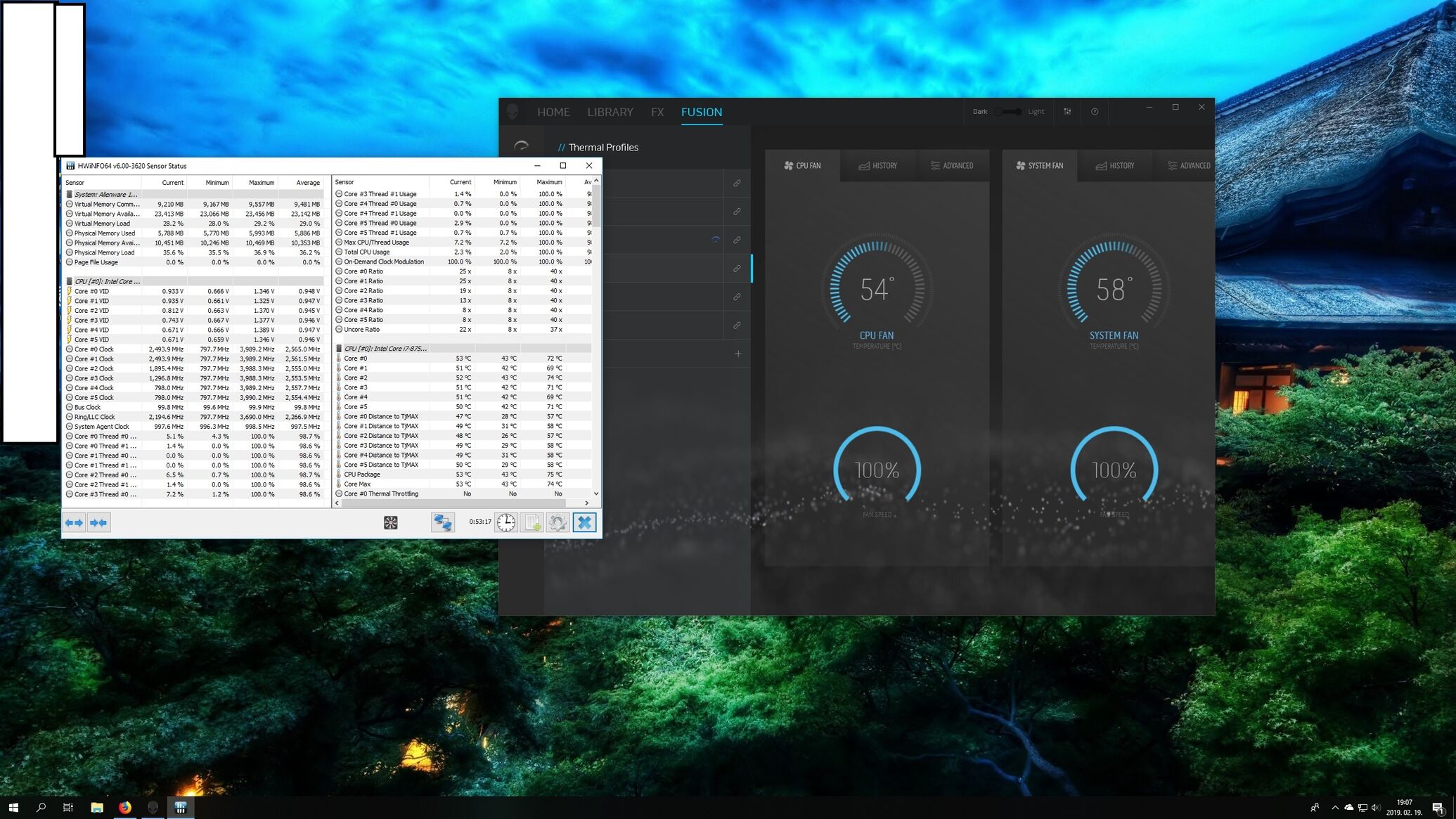Click right sensor panel scroll-down arrow
1456x819 pixels.
596,494
